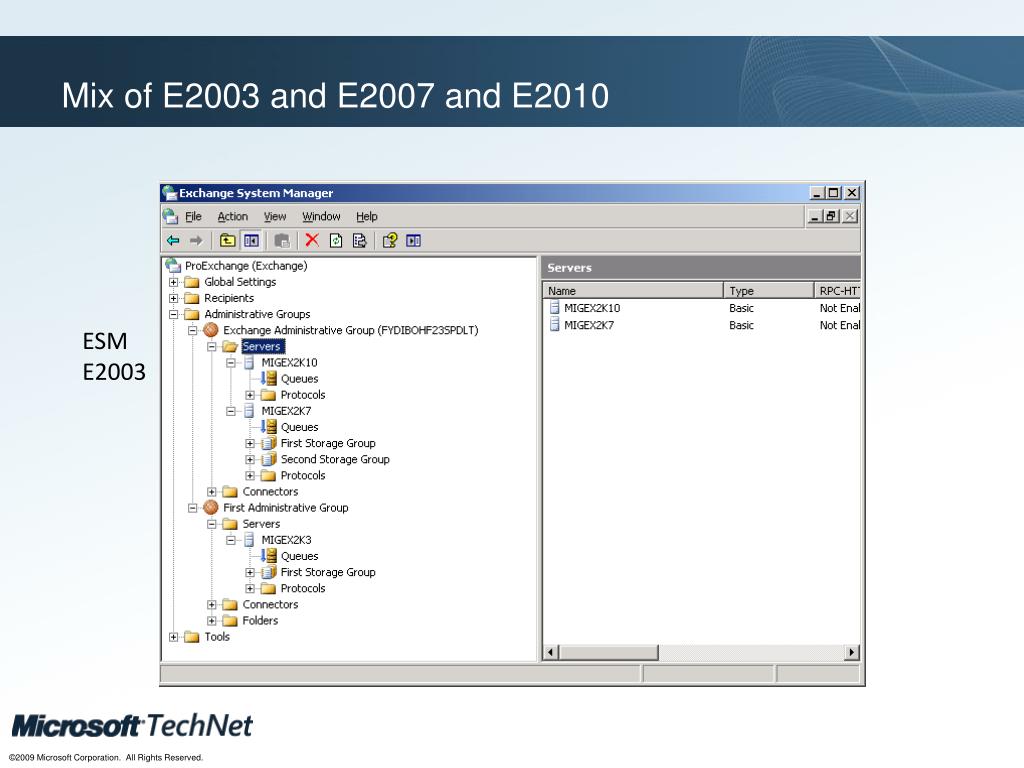The image size is (1024, 768).
Task: Click the horizontal scrollbar thumb in Servers pane
Action: pyautogui.click(x=609, y=652)
